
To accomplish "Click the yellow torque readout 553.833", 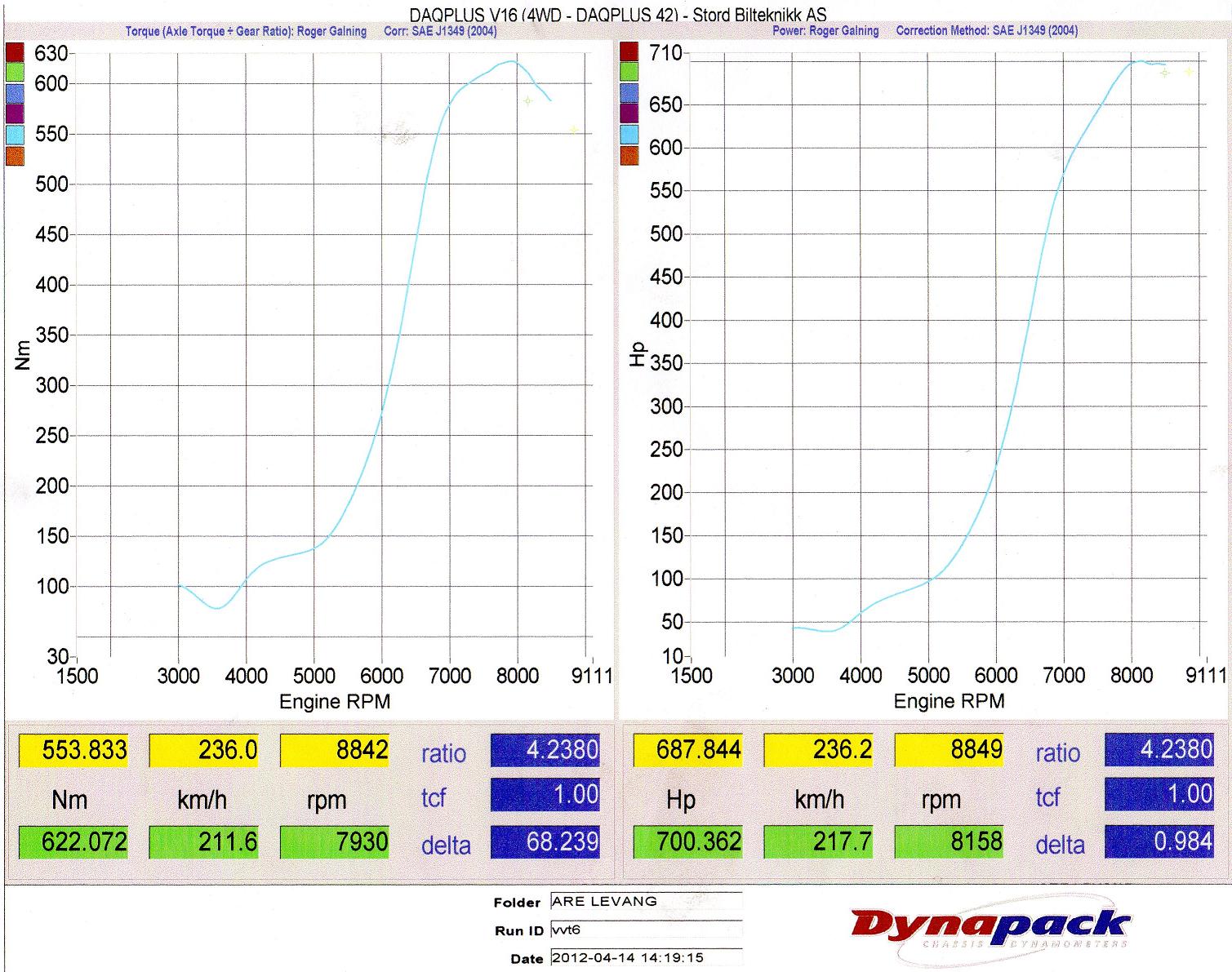I will [73, 749].
